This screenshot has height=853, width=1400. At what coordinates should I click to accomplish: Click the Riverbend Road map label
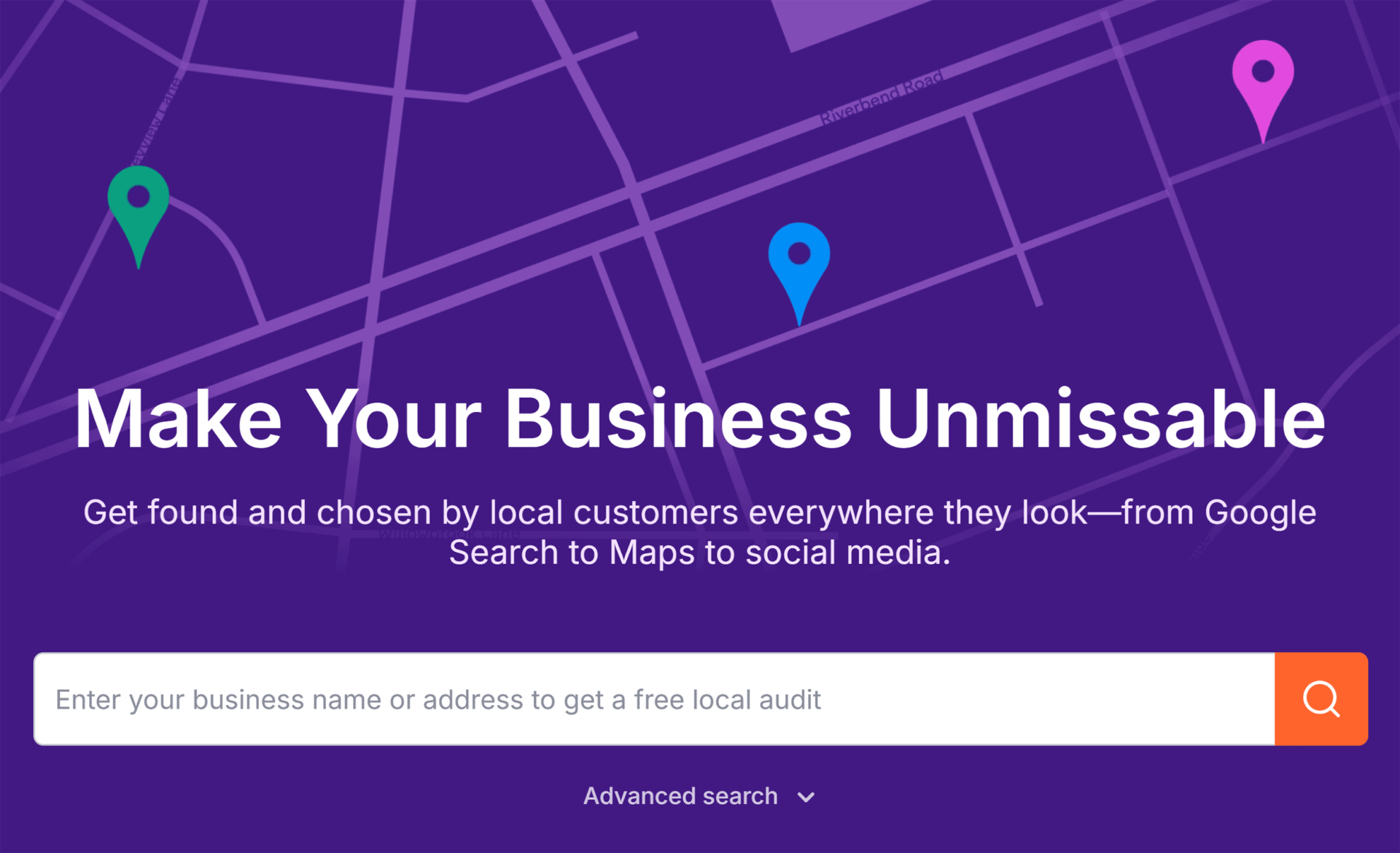(x=881, y=98)
